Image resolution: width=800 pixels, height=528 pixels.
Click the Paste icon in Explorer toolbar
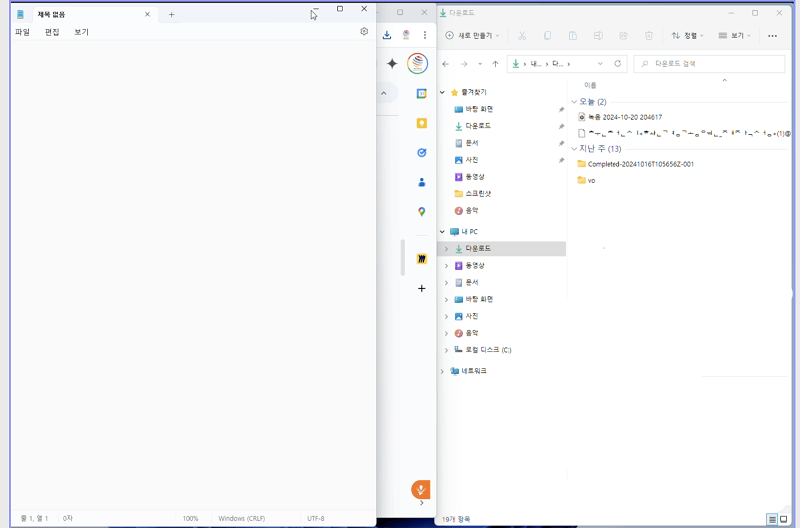(x=572, y=35)
